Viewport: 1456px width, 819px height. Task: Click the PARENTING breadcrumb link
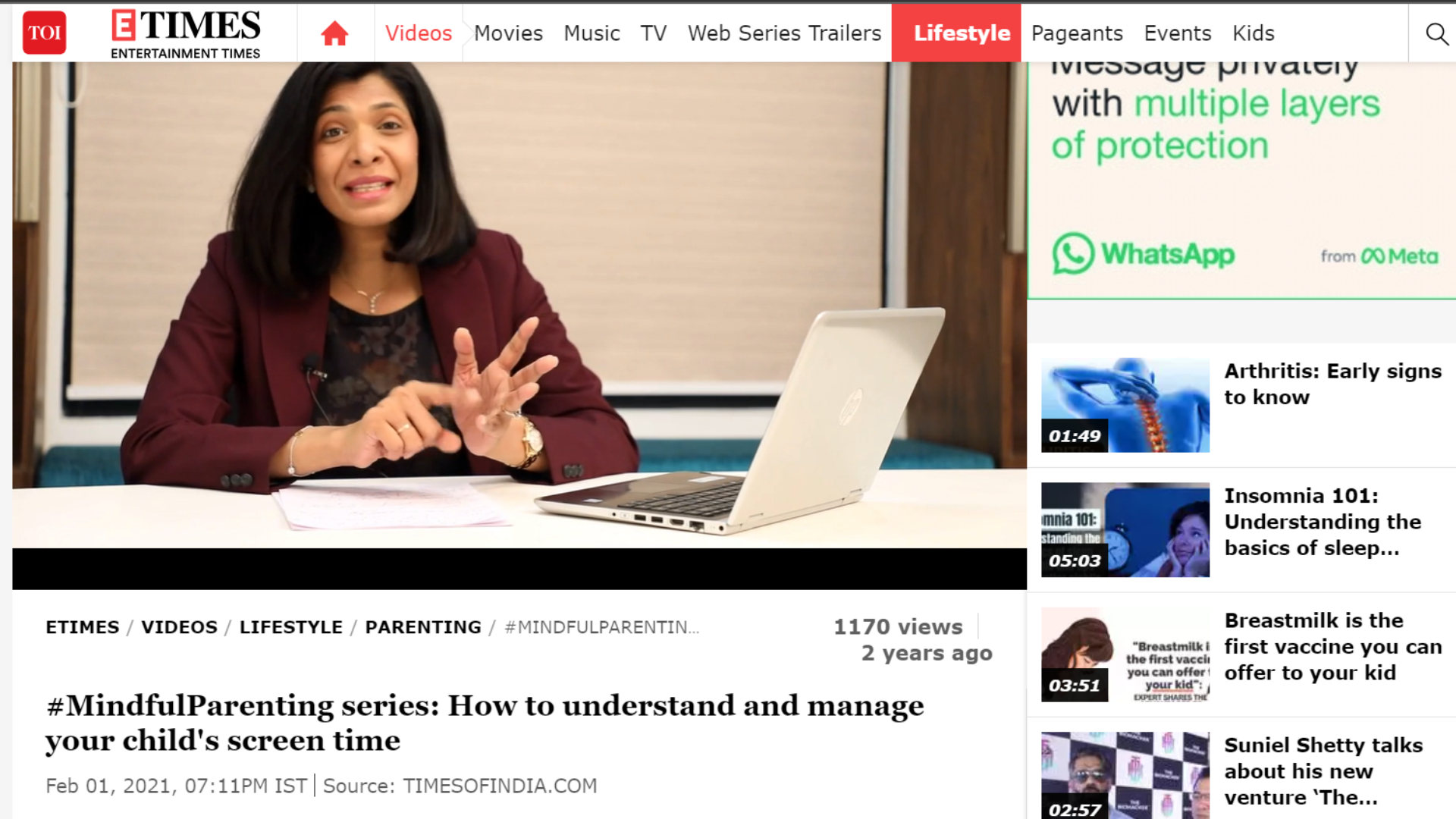[x=422, y=627]
